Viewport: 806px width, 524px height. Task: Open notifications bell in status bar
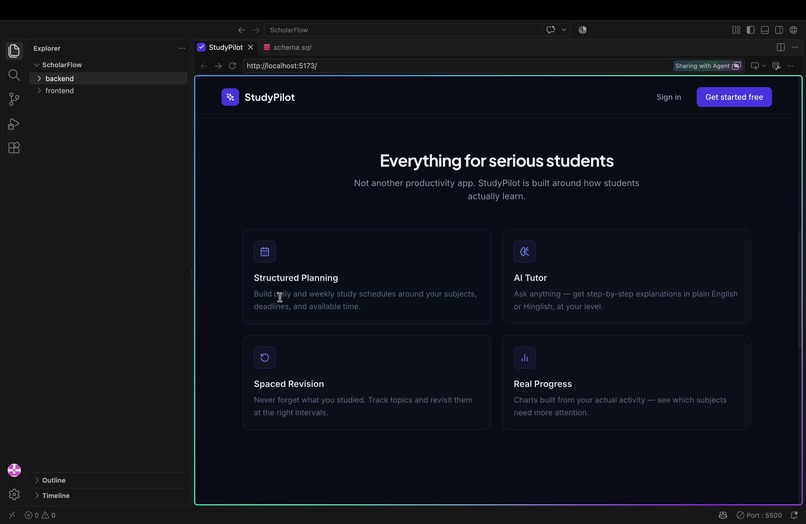[x=794, y=515]
